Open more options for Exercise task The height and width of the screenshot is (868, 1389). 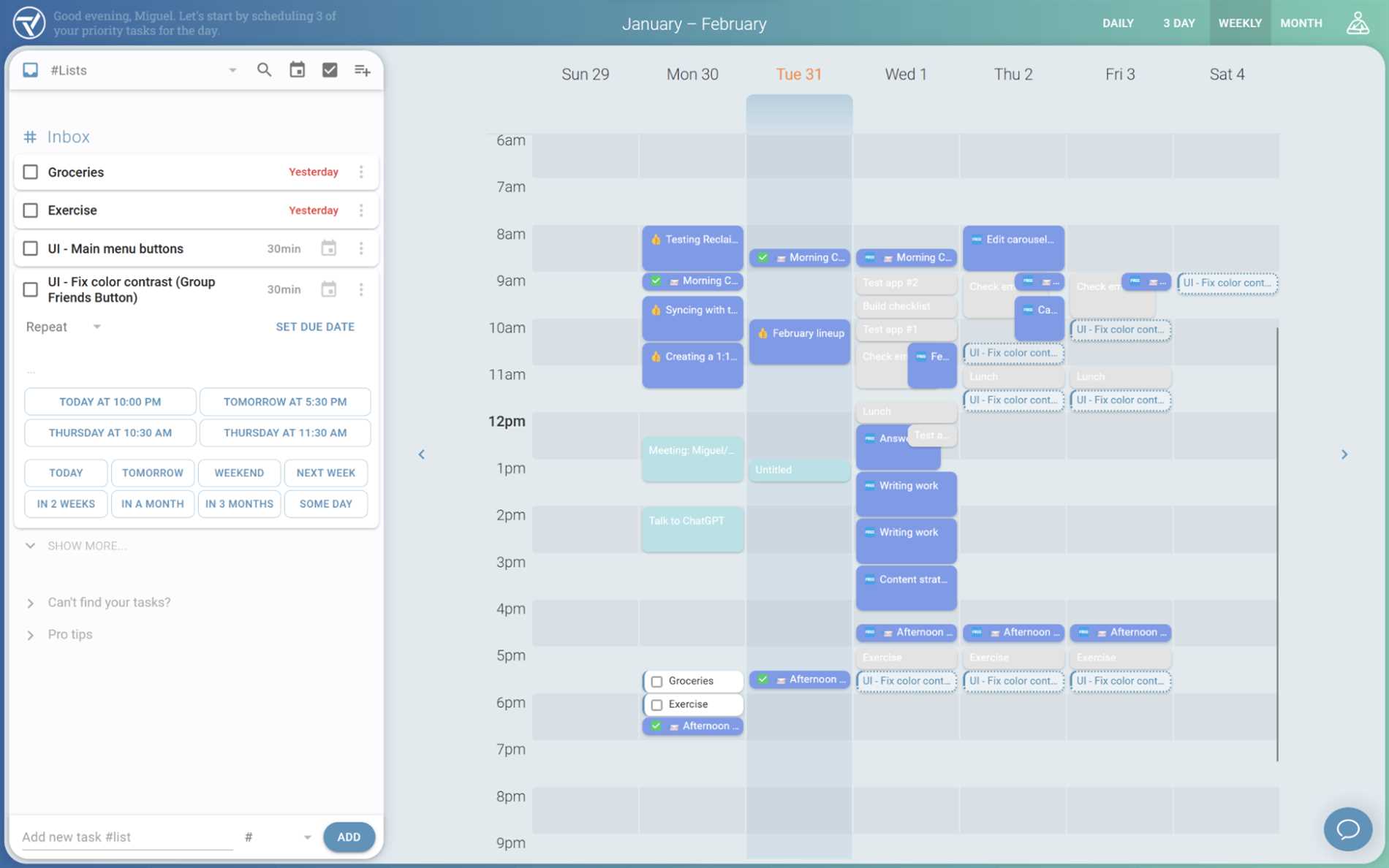click(361, 210)
